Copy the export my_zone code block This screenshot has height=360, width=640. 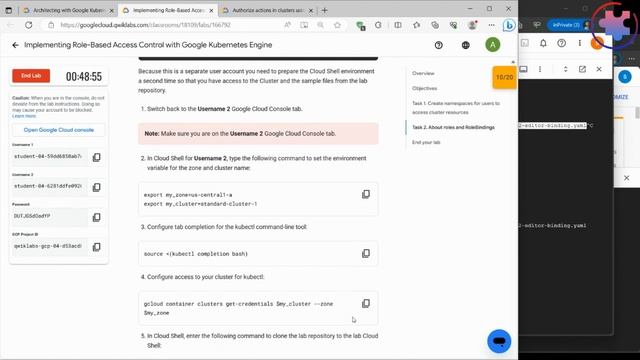(366, 194)
